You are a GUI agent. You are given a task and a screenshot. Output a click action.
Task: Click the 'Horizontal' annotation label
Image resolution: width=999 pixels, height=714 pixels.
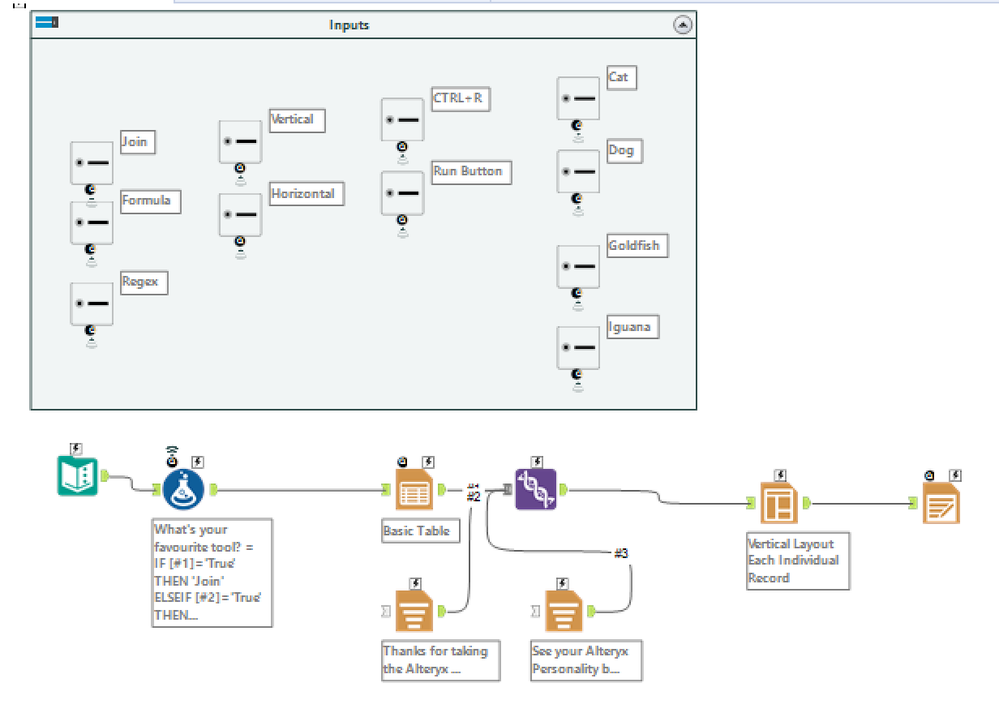click(x=306, y=194)
